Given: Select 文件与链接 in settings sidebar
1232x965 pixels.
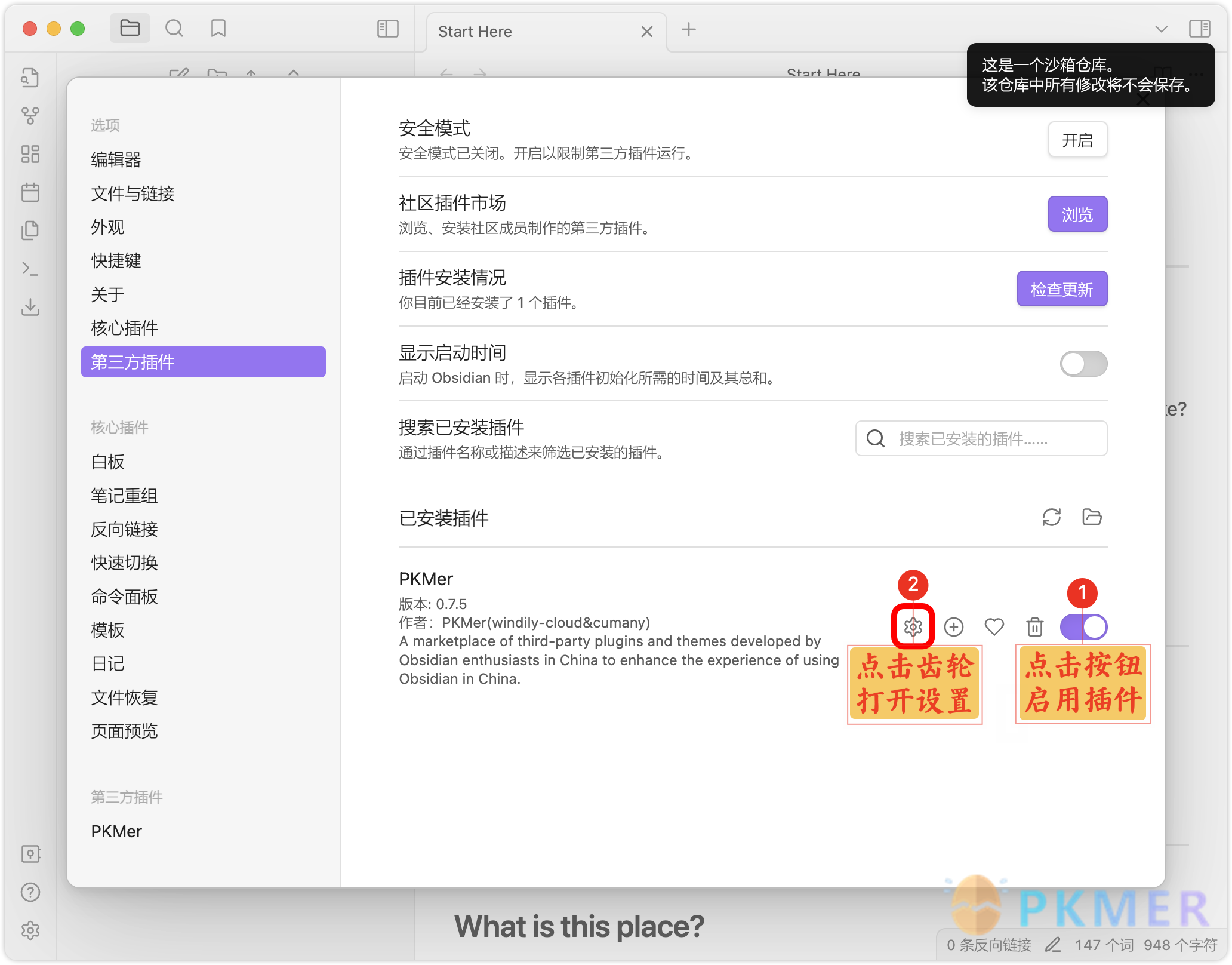Looking at the screenshot, I should coord(203,193).
